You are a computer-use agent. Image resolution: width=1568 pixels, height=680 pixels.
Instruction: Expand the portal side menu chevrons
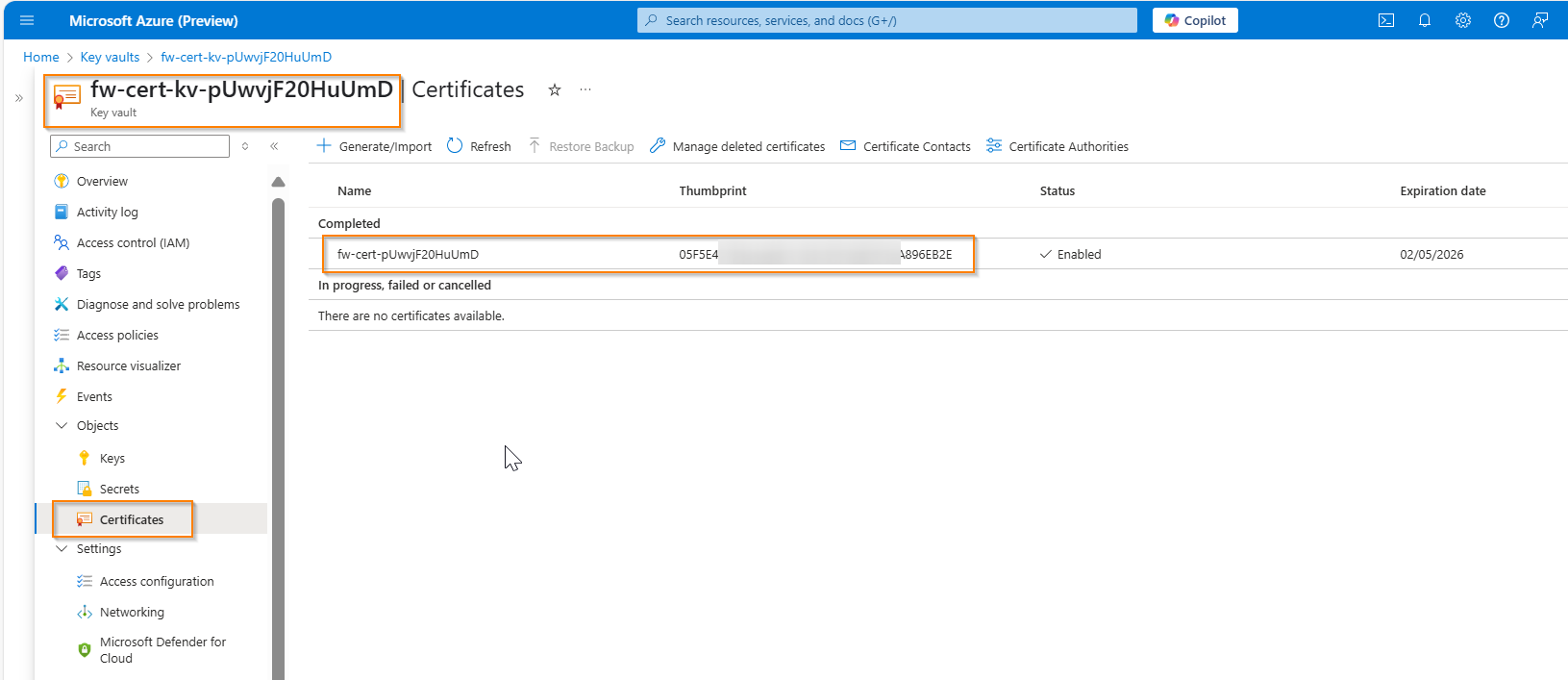(19, 98)
